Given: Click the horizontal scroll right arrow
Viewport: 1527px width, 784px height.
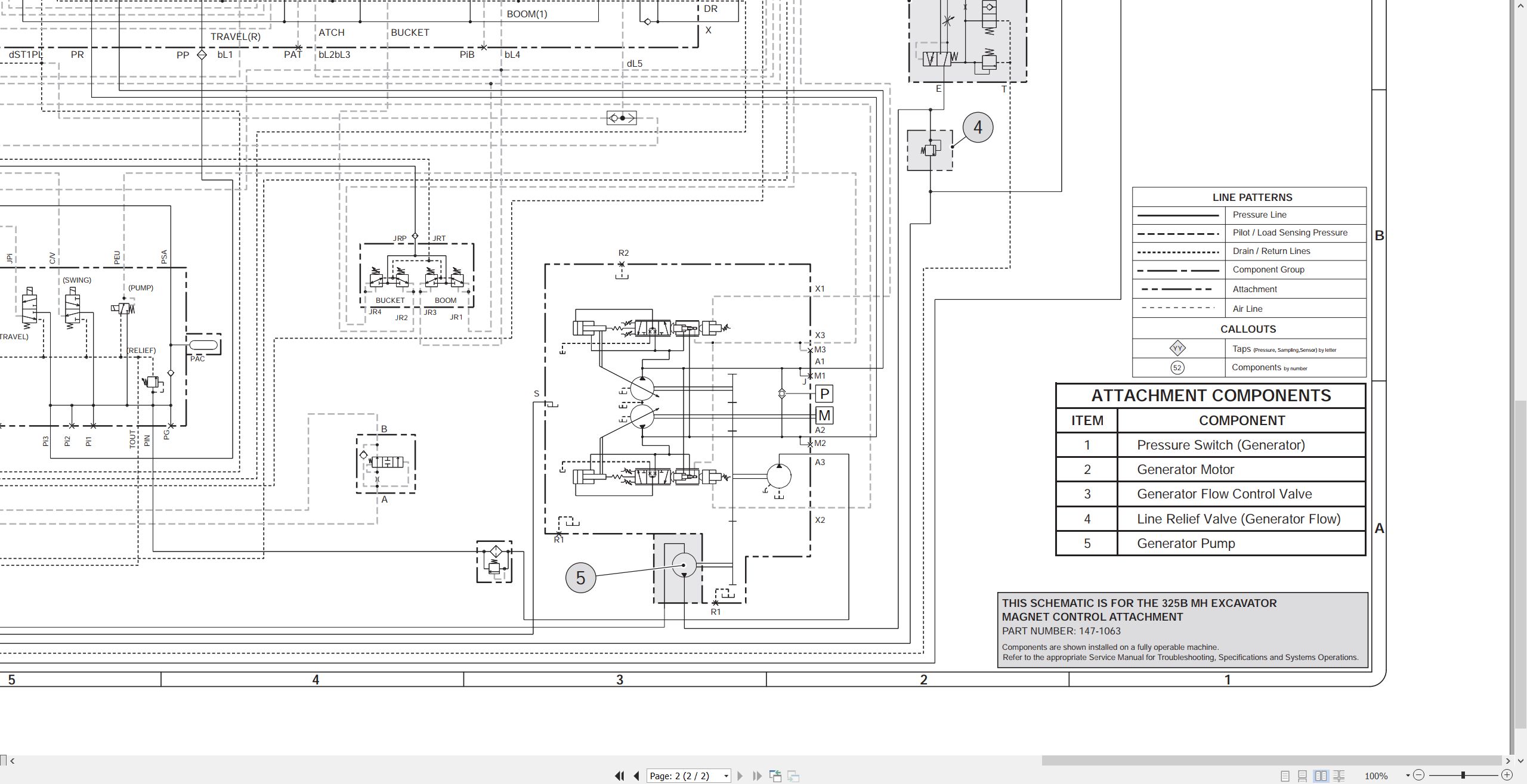Looking at the screenshot, I should pos(1508,760).
